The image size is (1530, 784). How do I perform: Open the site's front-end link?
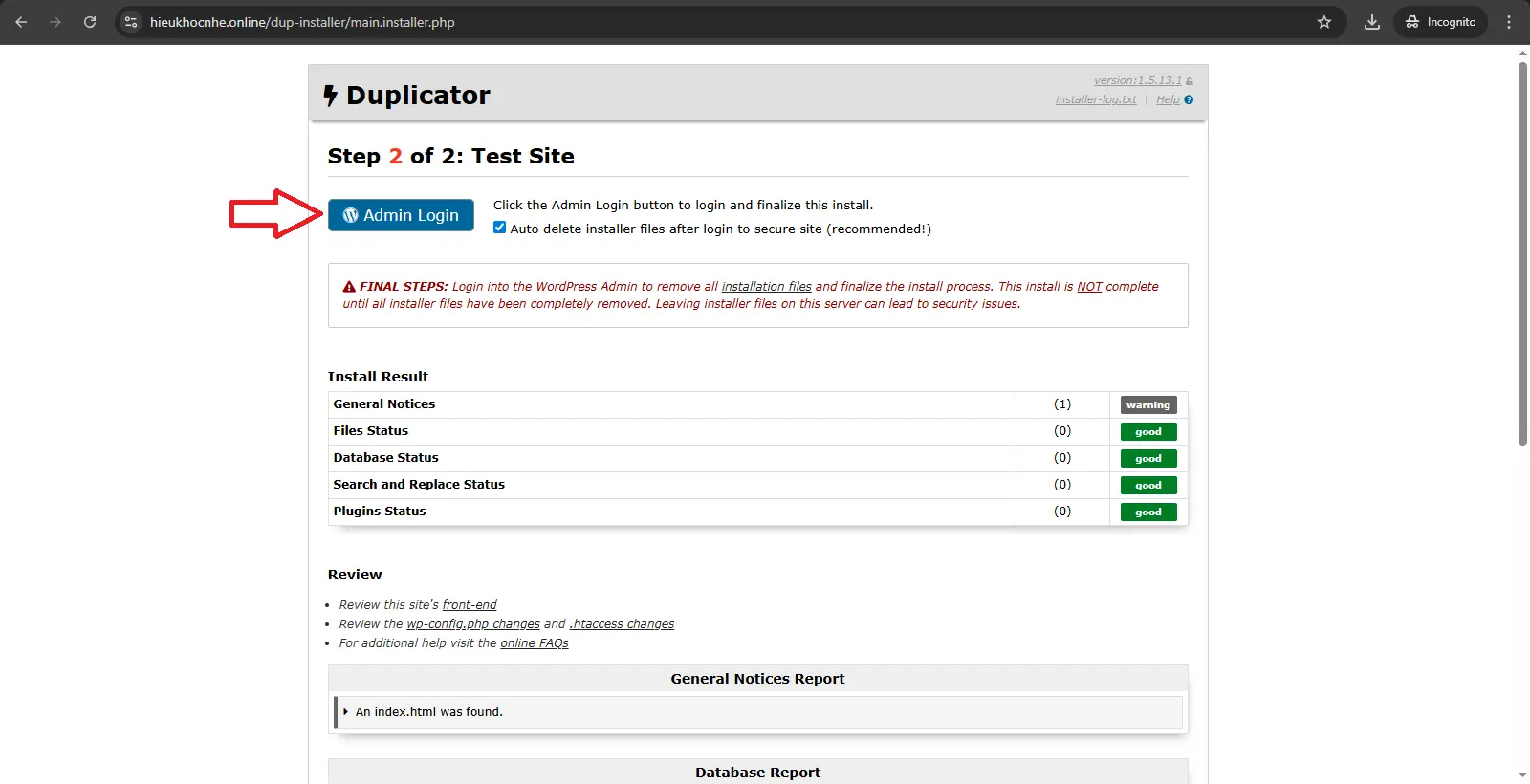coord(469,605)
